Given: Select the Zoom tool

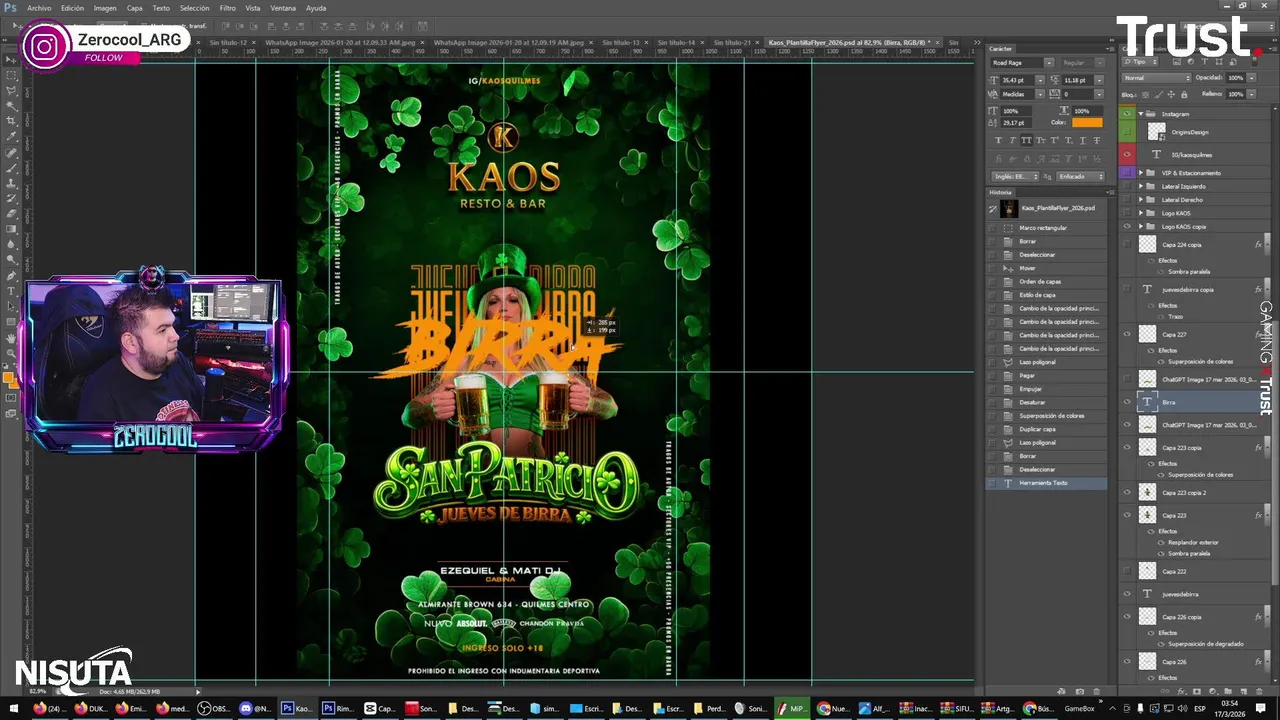Looking at the screenshot, I should (11, 353).
